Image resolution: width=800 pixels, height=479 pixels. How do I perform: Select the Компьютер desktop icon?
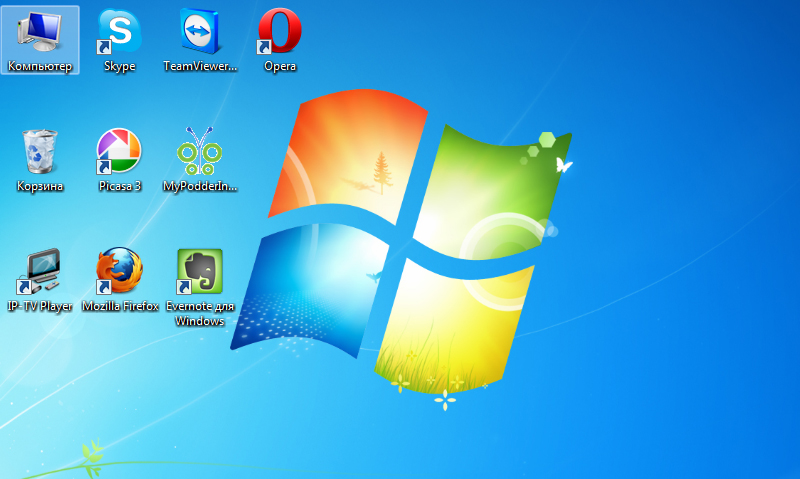[x=40, y=31]
